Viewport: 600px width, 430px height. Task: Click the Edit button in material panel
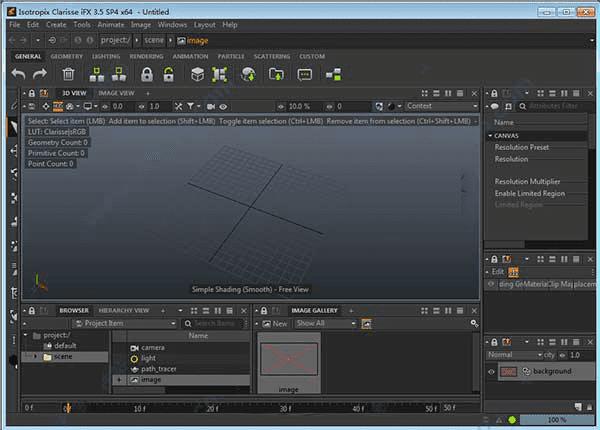click(497, 271)
